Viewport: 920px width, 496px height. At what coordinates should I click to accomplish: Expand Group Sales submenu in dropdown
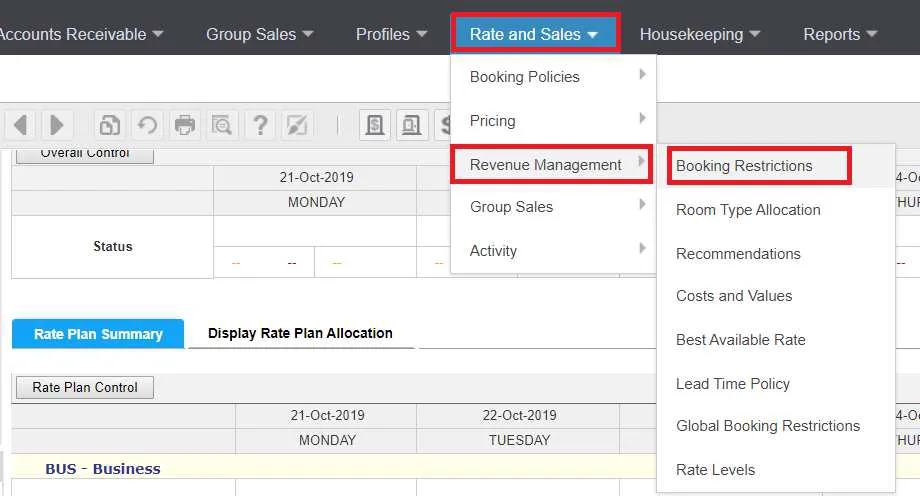tap(553, 207)
